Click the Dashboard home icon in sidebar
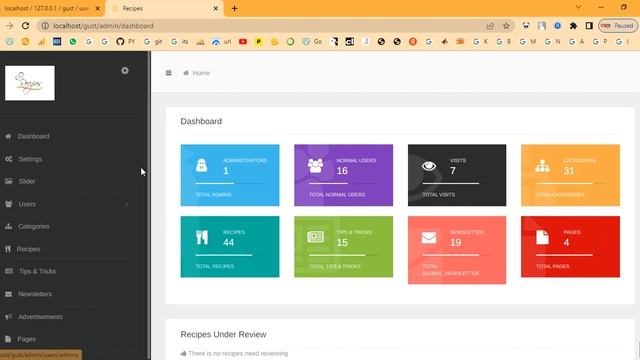Viewport: 640px width, 360px height. coord(8,136)
